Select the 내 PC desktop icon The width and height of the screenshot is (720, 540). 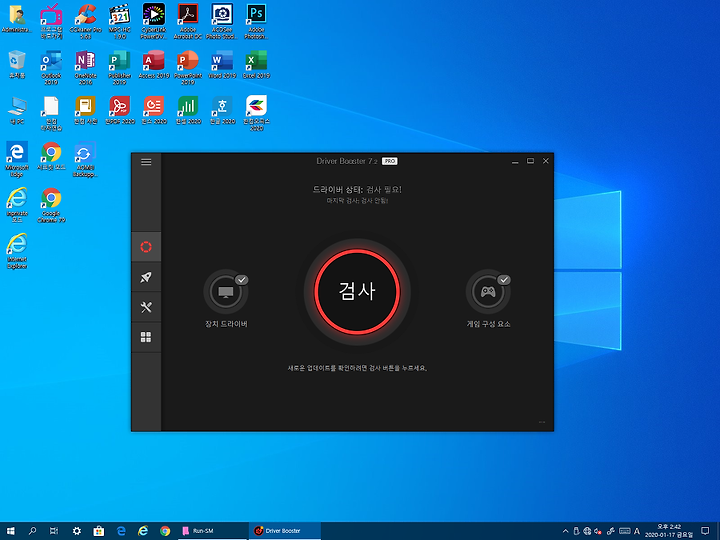[17, 111]
